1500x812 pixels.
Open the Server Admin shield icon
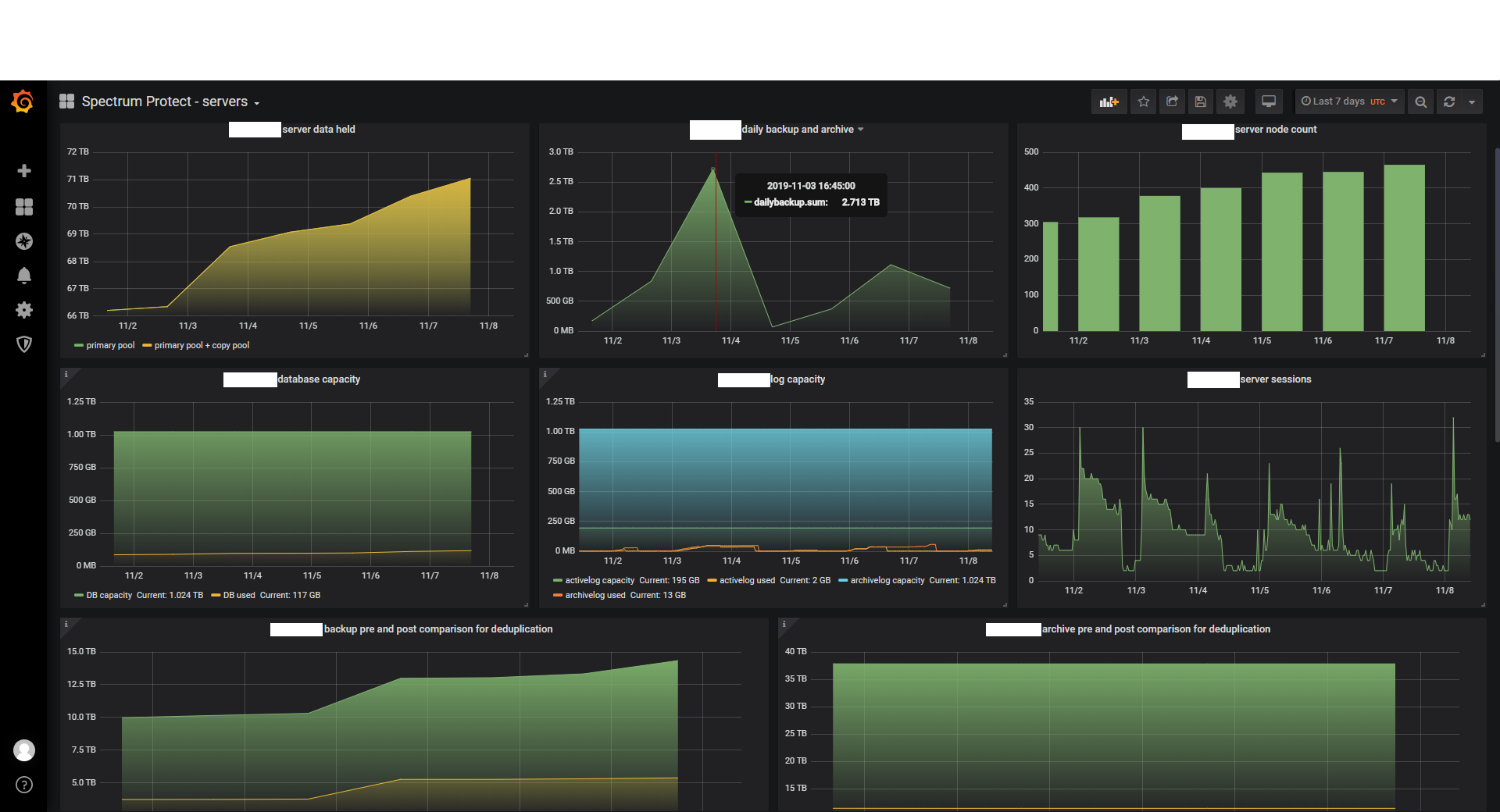[24, 344]
